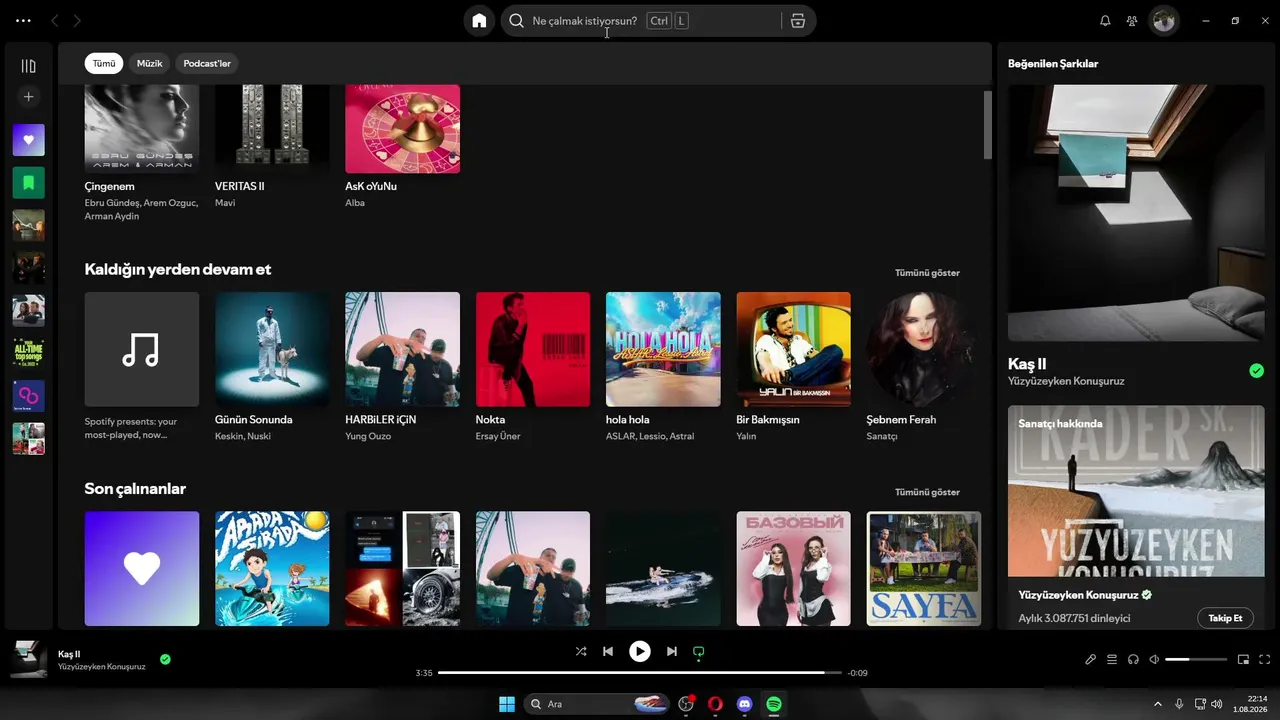The image size is (1280, 720).
Task: Show hidden system tray icons
Action: [1158, 704]
